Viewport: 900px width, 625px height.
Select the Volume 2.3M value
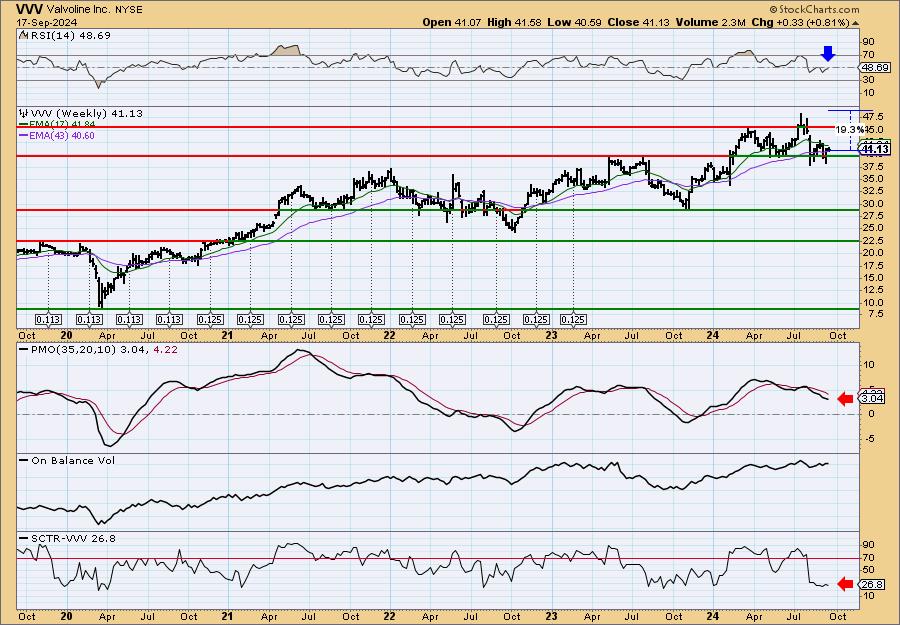(711, 22)
